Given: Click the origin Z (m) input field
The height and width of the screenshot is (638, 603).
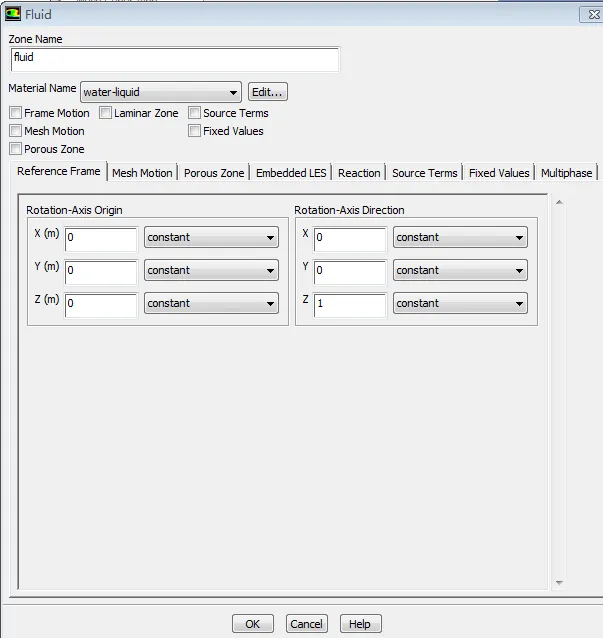Looking at the screenshot, I should pos(101,305).
